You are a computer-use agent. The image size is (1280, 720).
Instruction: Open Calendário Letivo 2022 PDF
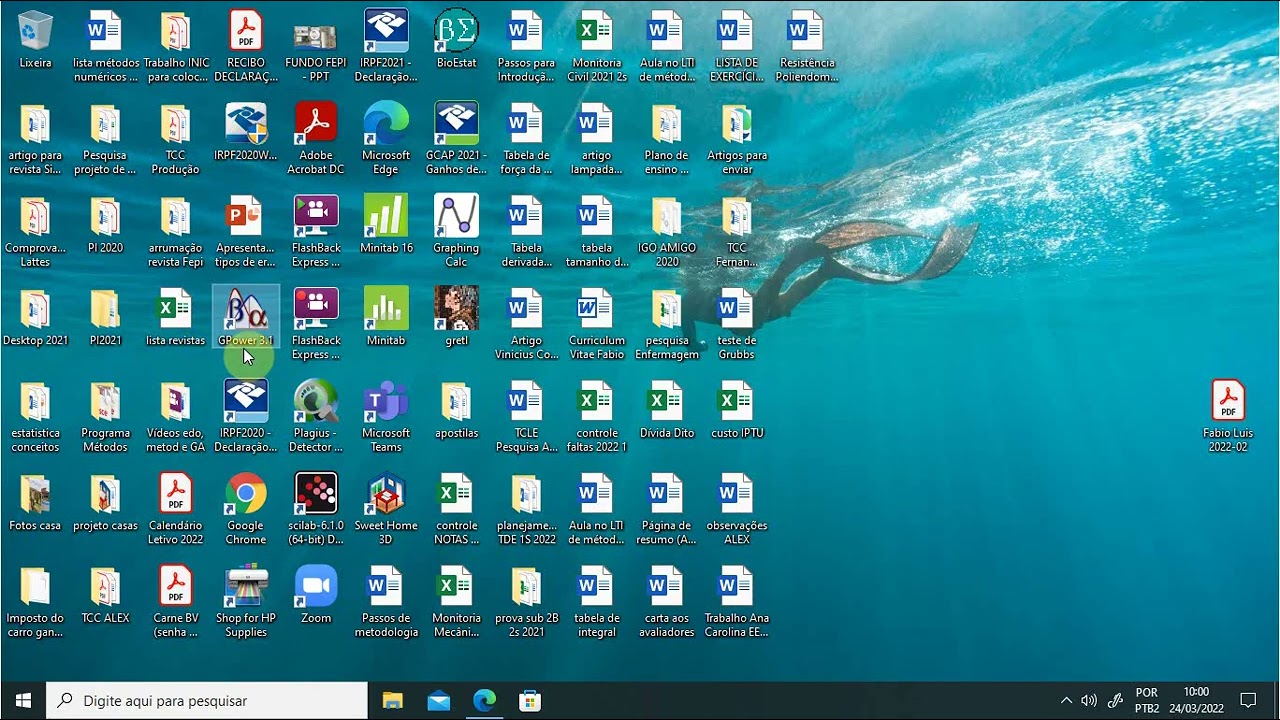tap(176, 509)
